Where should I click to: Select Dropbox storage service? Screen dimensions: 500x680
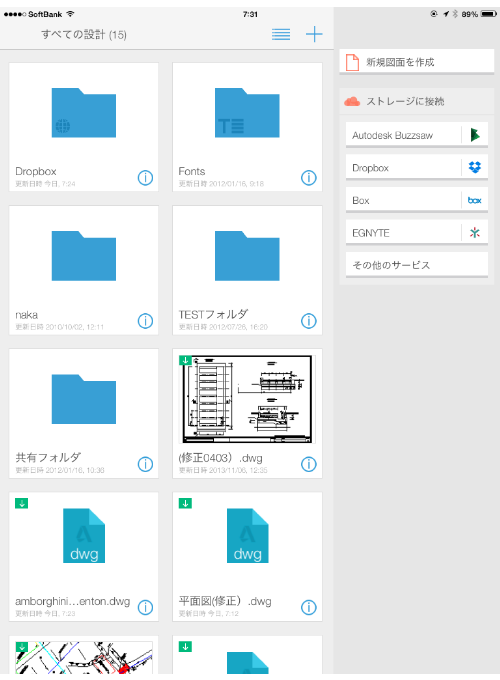click(x=417, y=168)
